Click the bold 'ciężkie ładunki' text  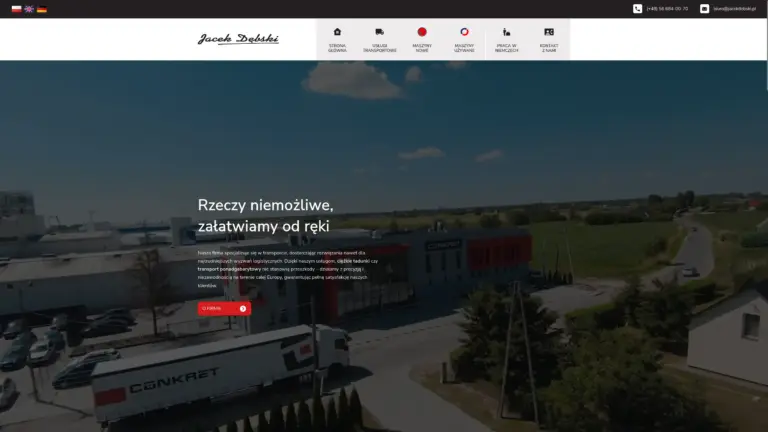click(353, 261)
